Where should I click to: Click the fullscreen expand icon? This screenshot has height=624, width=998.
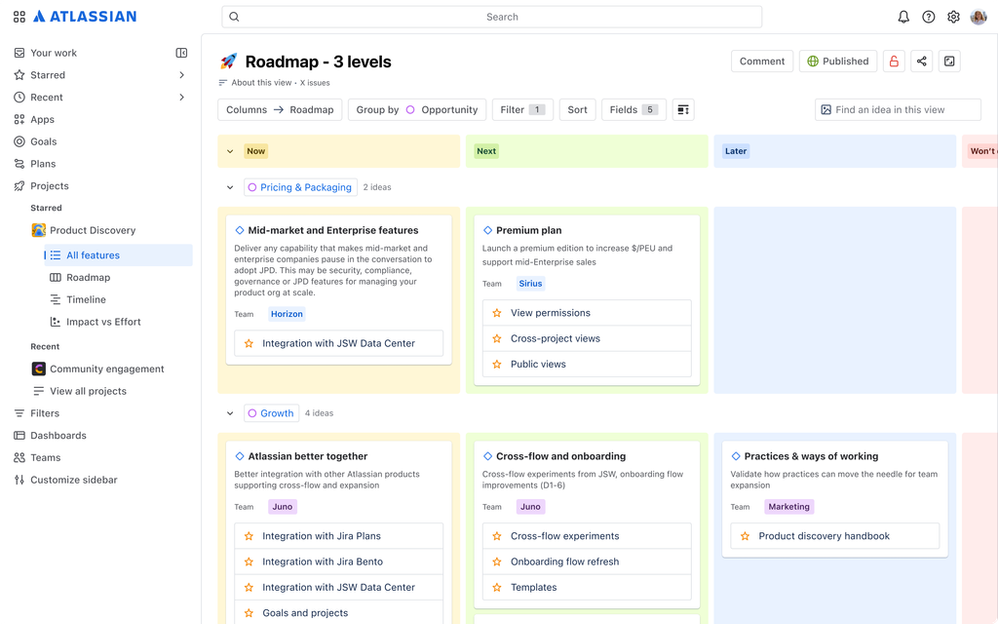(949, 61)
